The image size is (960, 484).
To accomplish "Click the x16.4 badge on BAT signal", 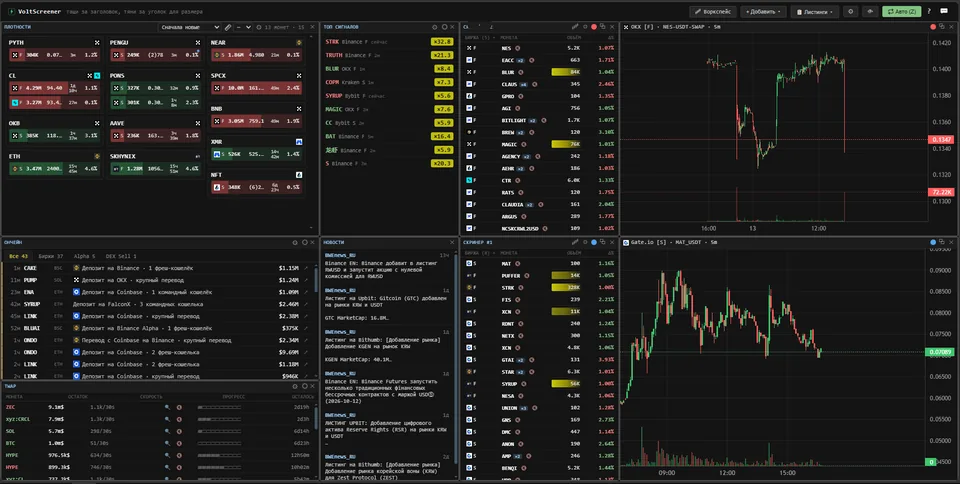I will (x=442, y=136).
